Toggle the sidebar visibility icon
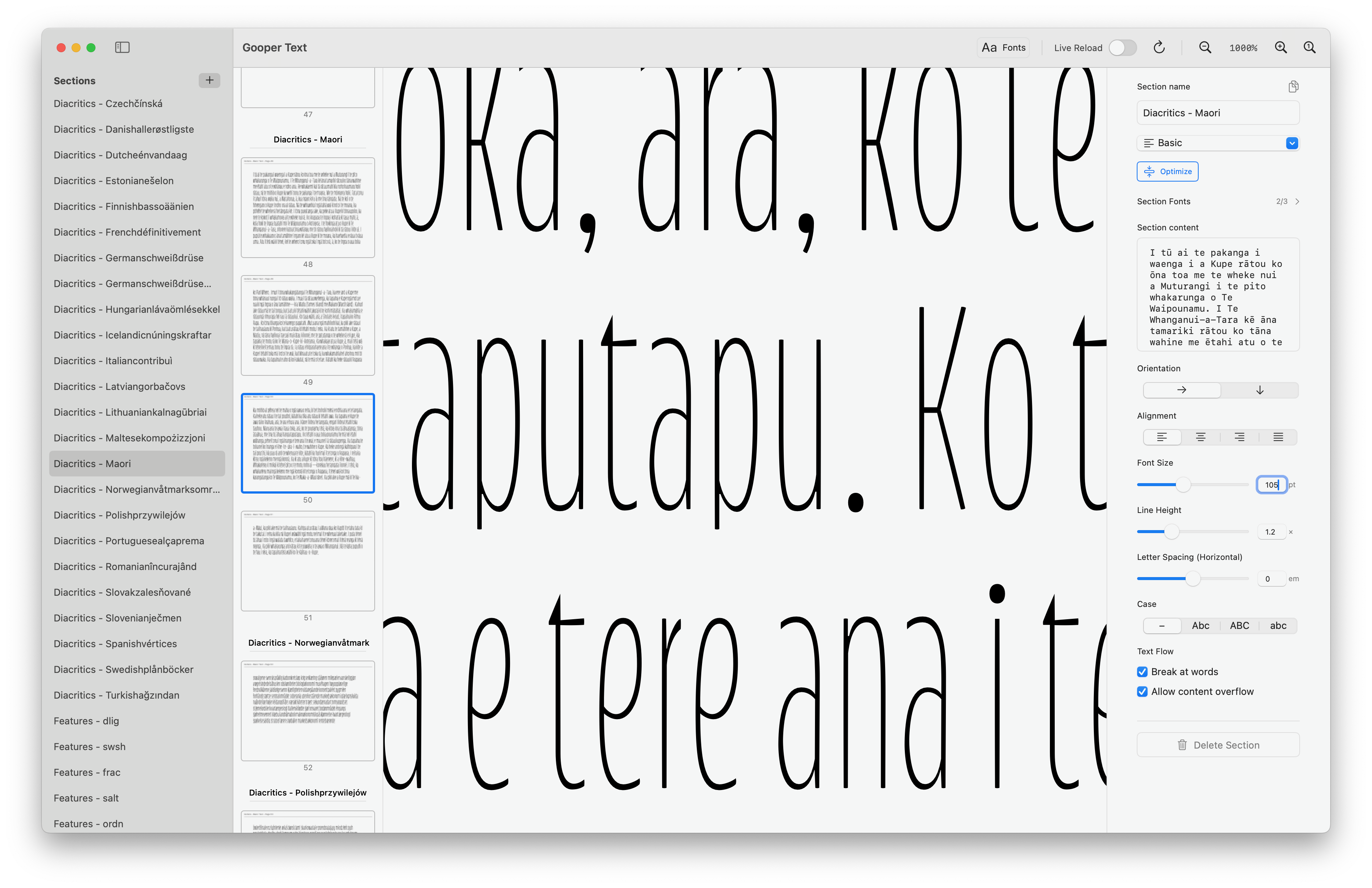1372x888 pixels. click(x=122, y=47)
